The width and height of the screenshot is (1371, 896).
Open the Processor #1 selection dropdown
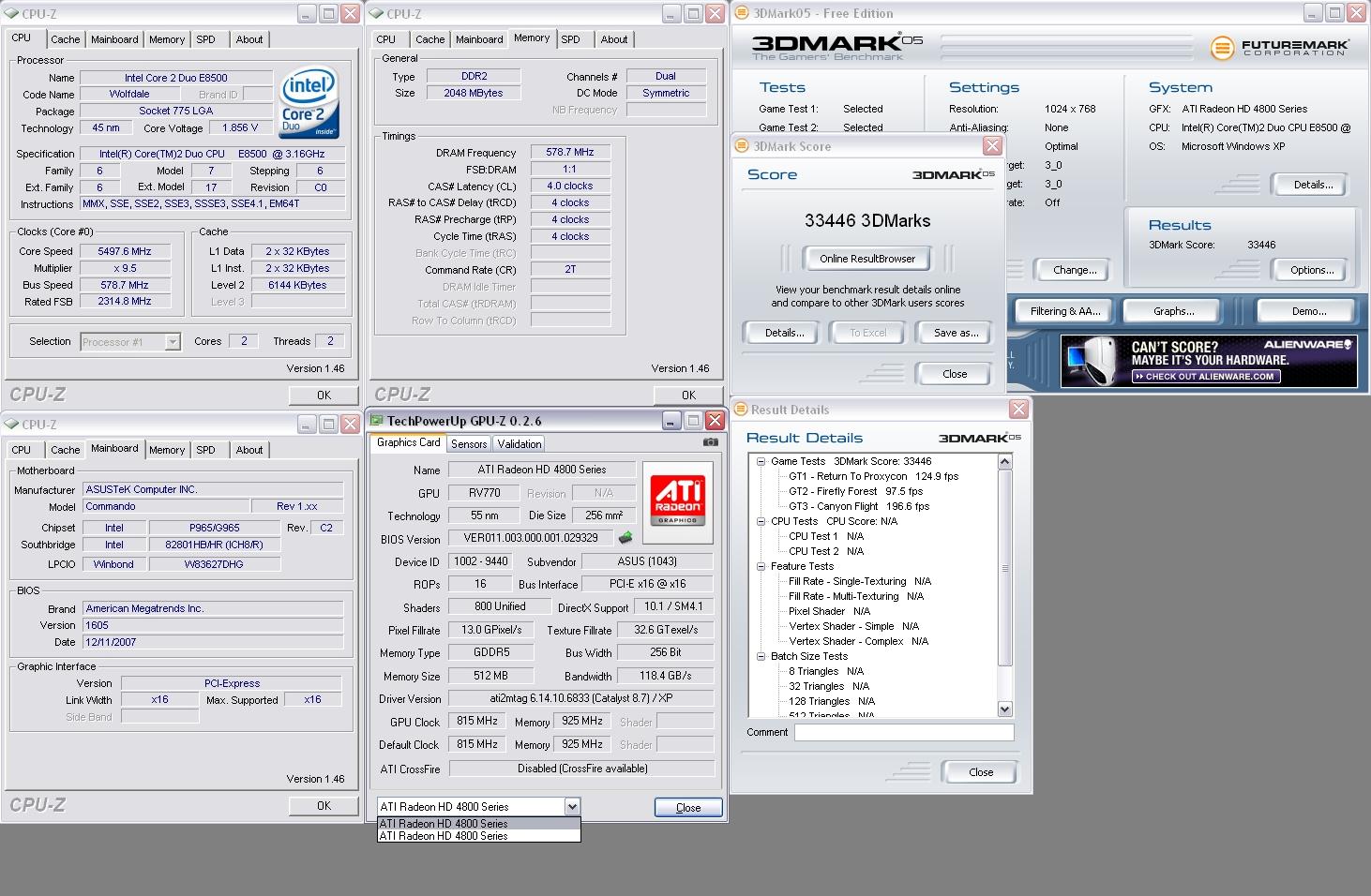coord(173,342)
